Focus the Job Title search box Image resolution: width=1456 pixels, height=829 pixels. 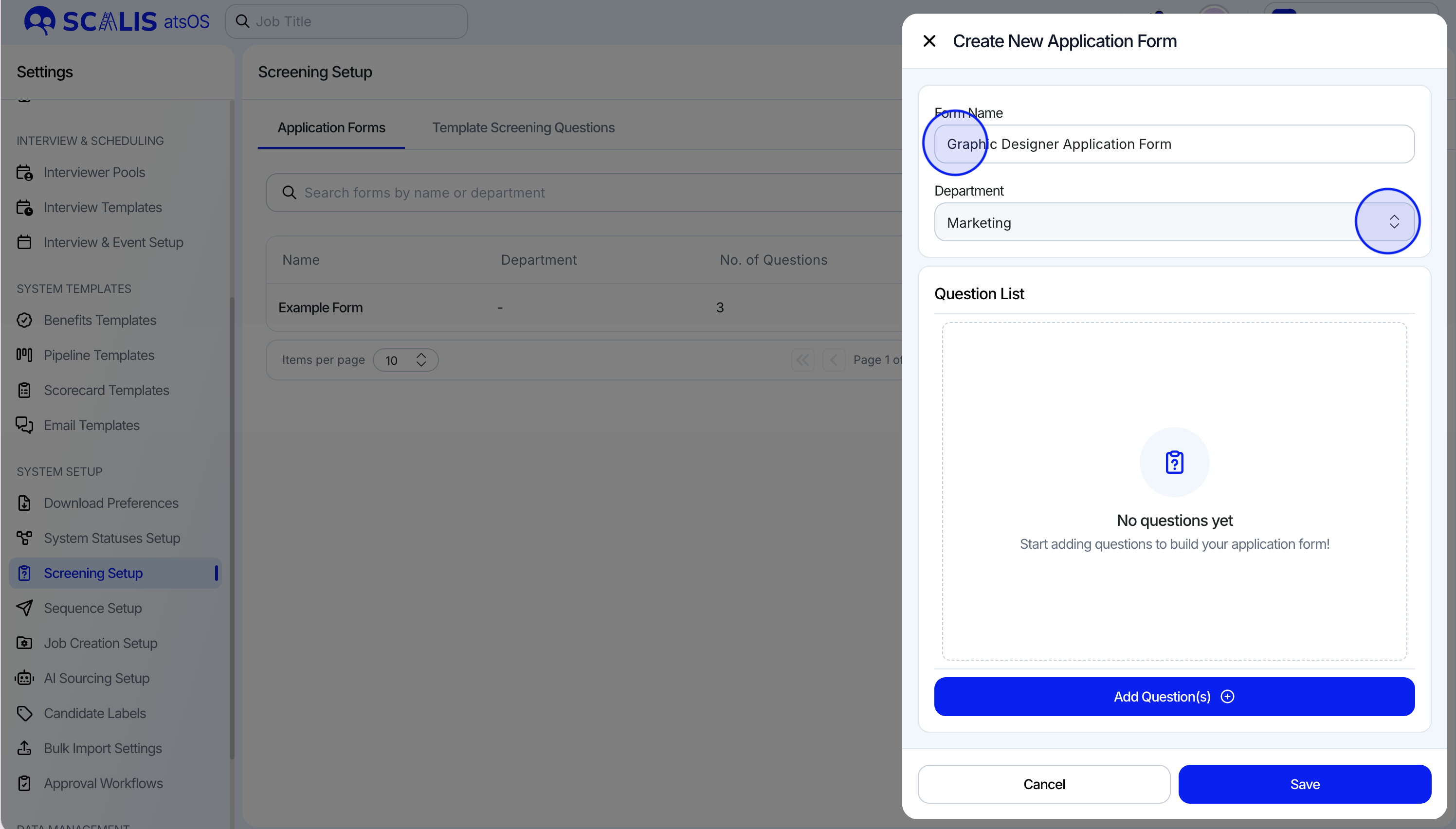tap(353, 21)
